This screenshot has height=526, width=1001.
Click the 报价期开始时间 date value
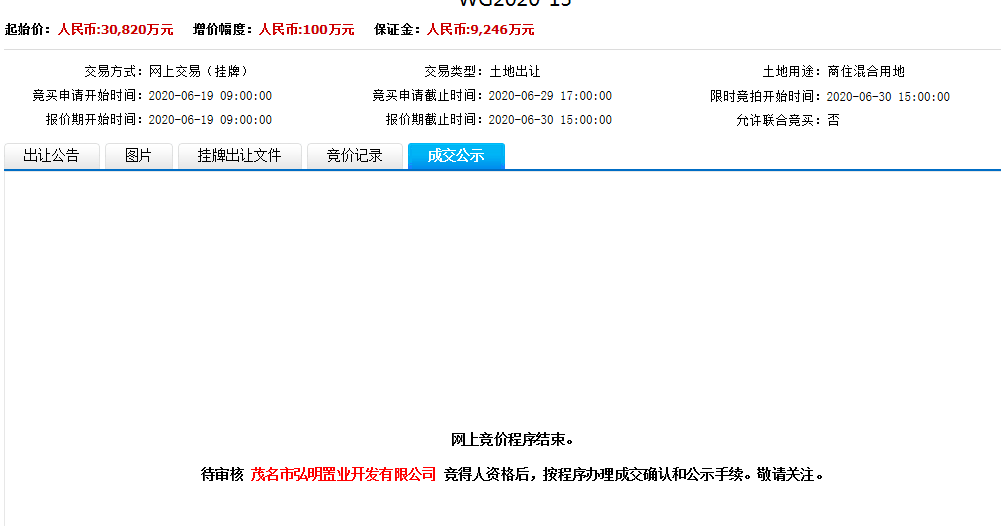point(210,120)
